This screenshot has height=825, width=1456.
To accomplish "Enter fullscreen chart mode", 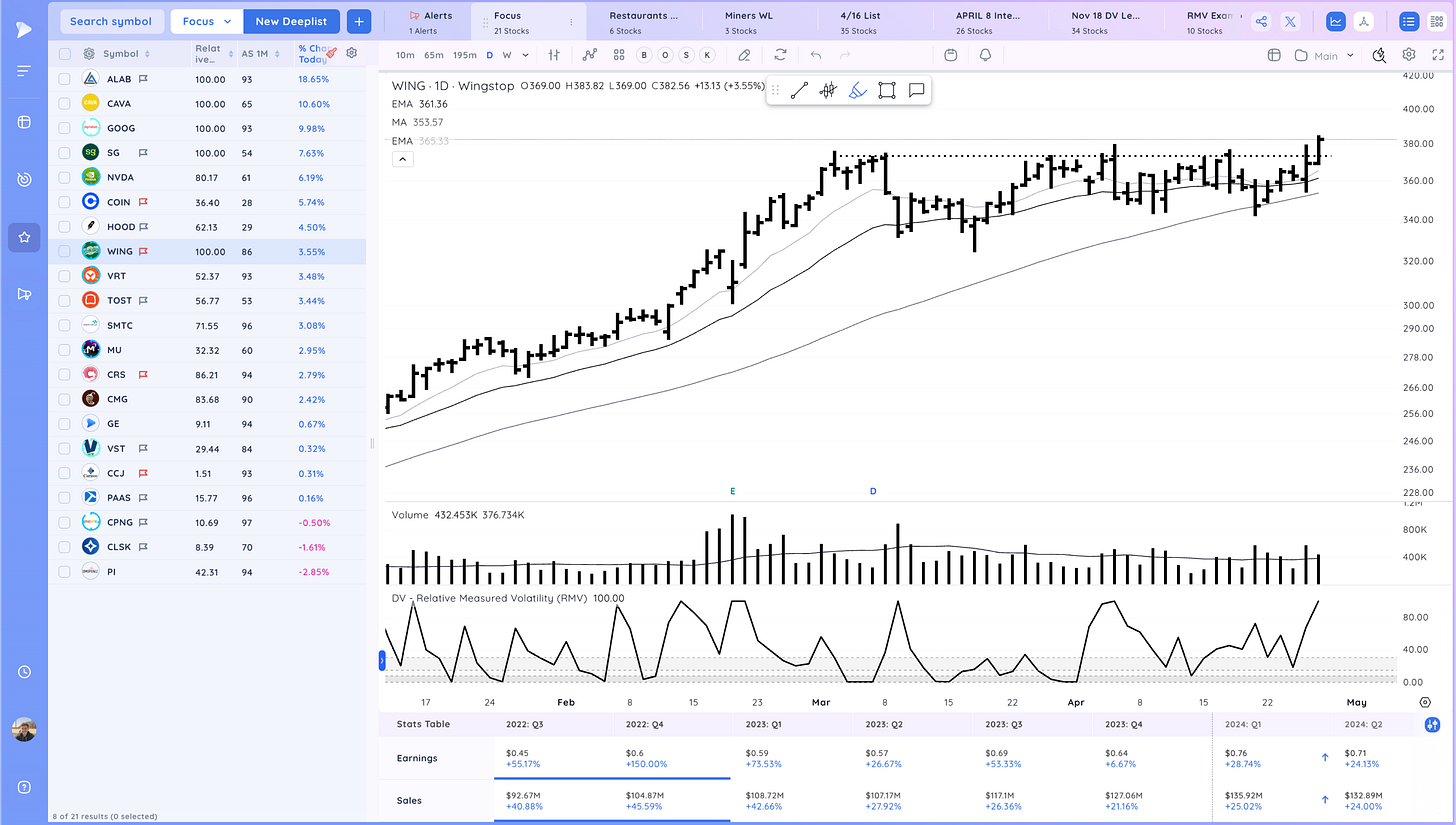I will click(1439, 55).
